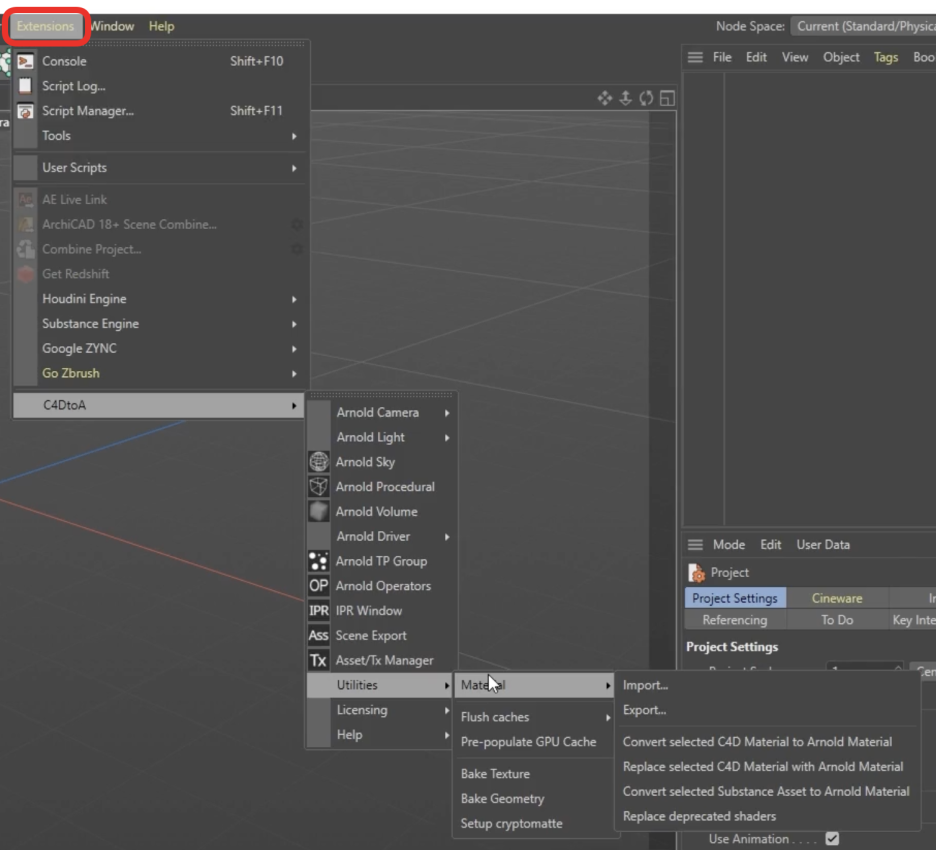Click the IPR Window icon
The width and height of the screenshot is (936, 850).
click(x=319, y=611)
